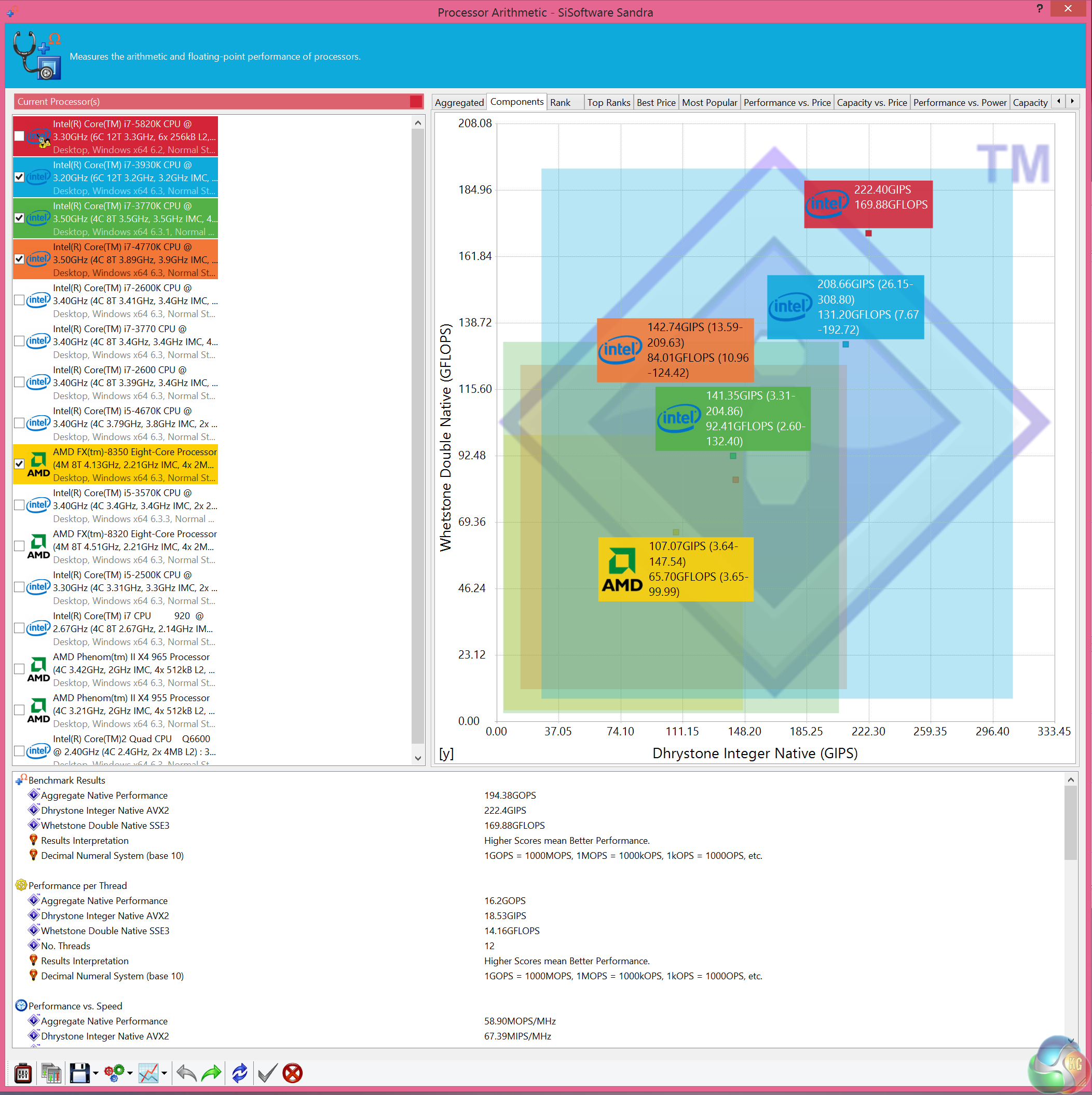Screen dimensions: 1092x1095
Task: Click the grey checkmark OK button
Action: click(x=267, y=1073)
